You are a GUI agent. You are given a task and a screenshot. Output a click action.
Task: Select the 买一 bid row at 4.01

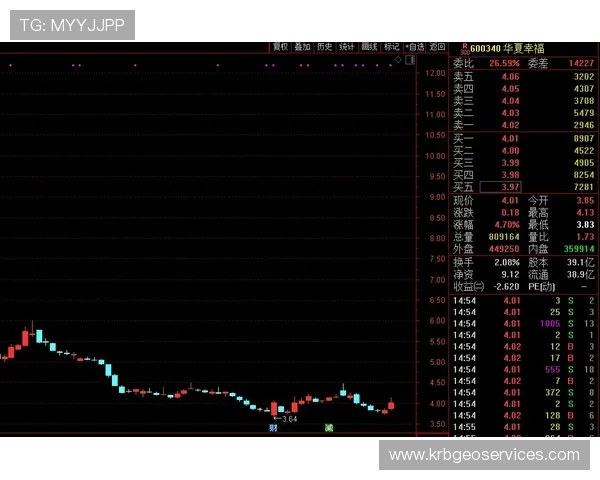coord(522,138)
